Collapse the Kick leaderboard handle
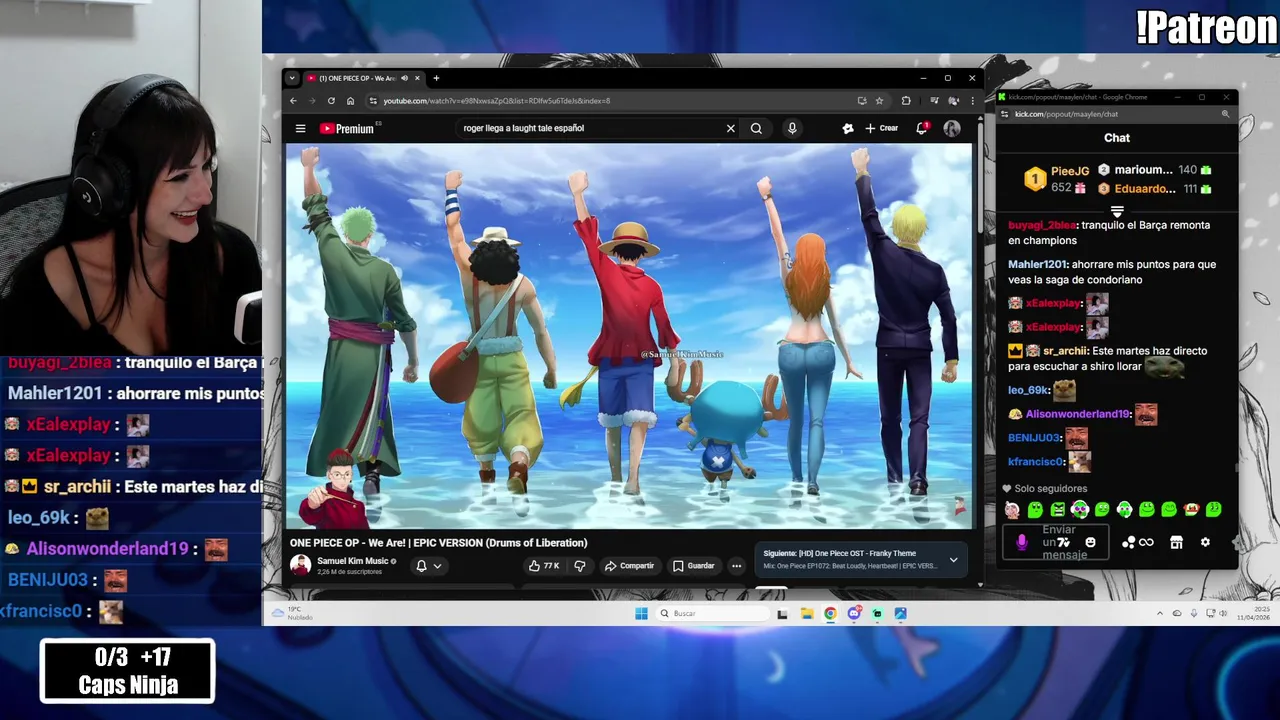1280x720 pixels. (1117, 212)
